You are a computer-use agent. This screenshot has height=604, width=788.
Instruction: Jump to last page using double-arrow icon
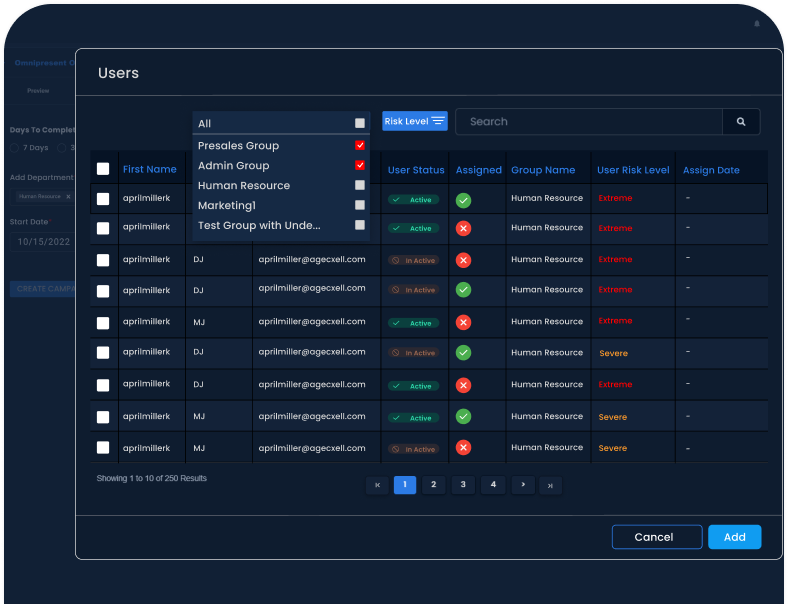(x=550, y=485)
